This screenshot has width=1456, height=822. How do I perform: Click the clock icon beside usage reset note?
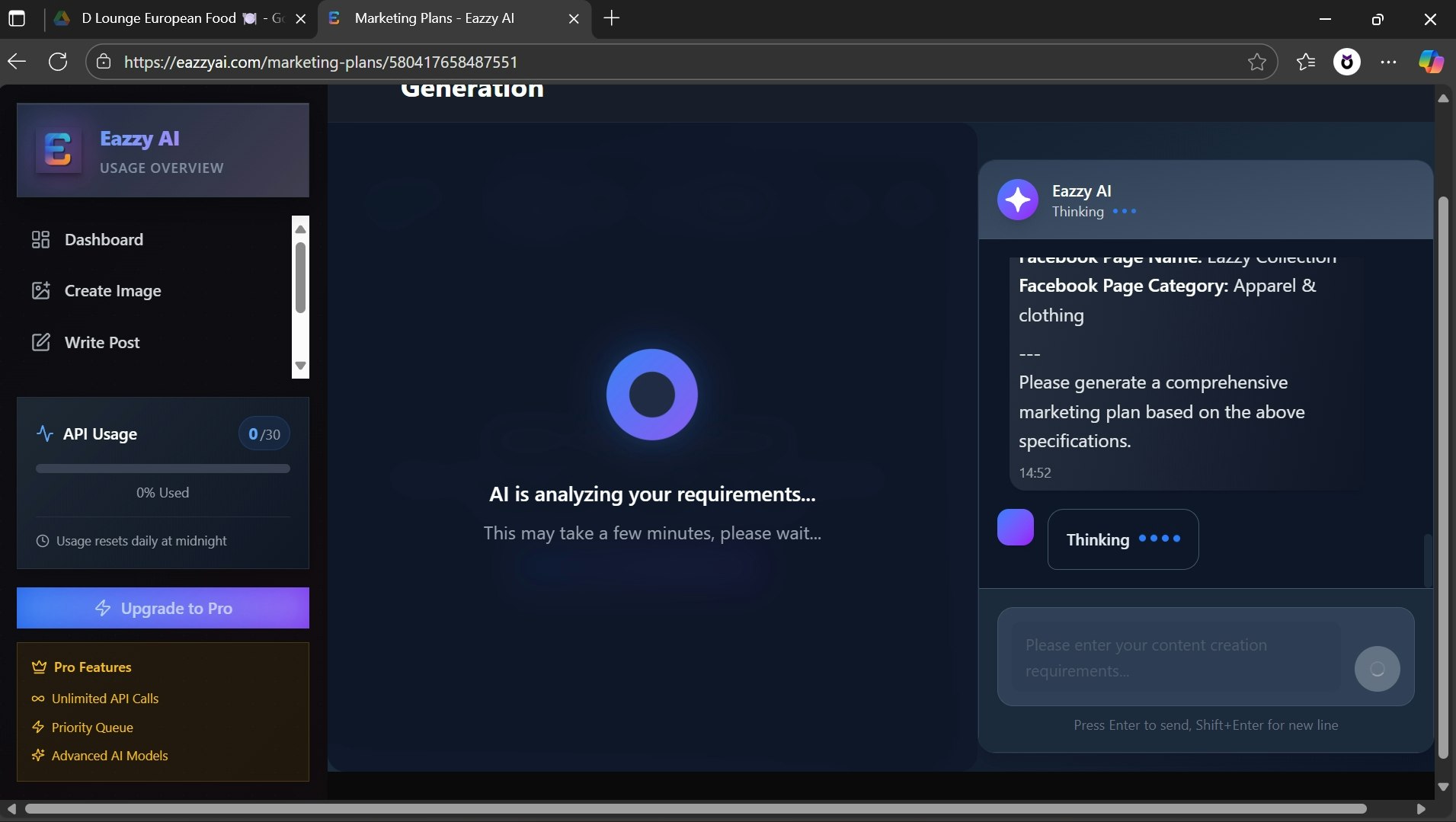pos(43,541)
